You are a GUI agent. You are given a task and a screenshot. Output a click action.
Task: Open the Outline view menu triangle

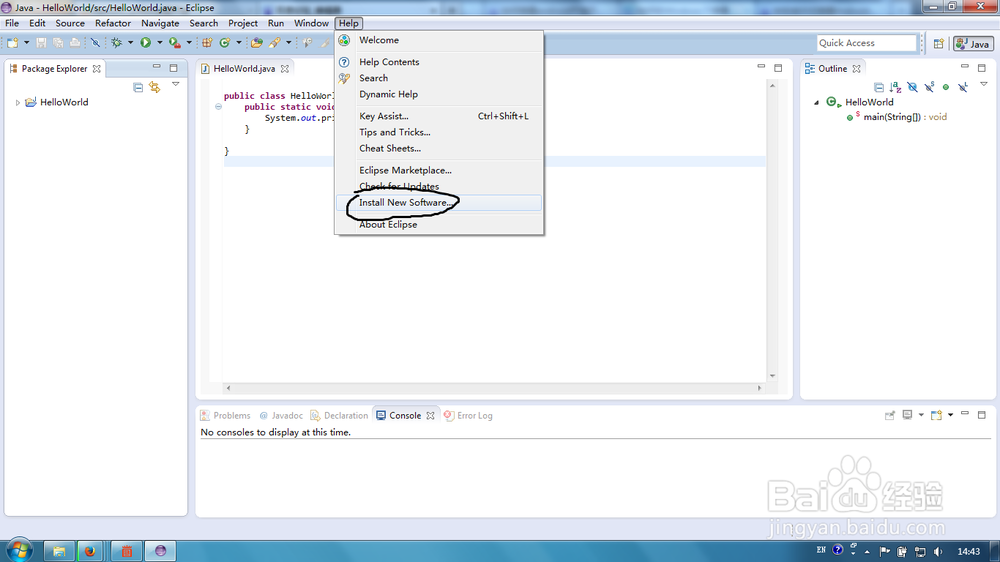tap(983, 84)
